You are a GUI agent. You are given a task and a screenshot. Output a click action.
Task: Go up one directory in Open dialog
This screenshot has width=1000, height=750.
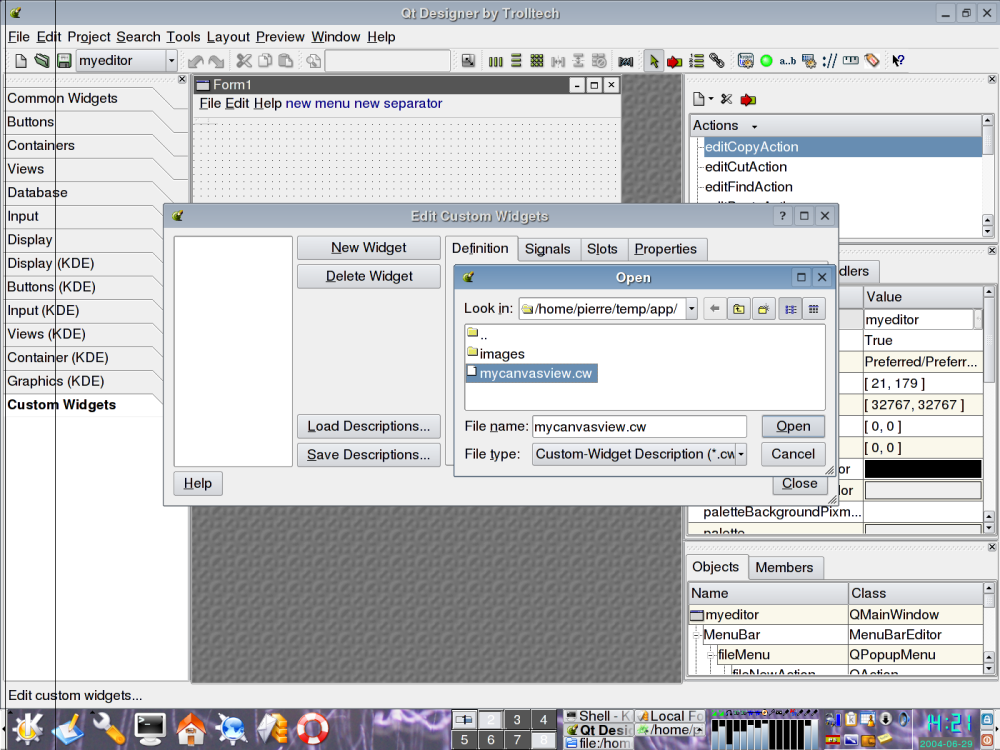(x=739, y=309)
